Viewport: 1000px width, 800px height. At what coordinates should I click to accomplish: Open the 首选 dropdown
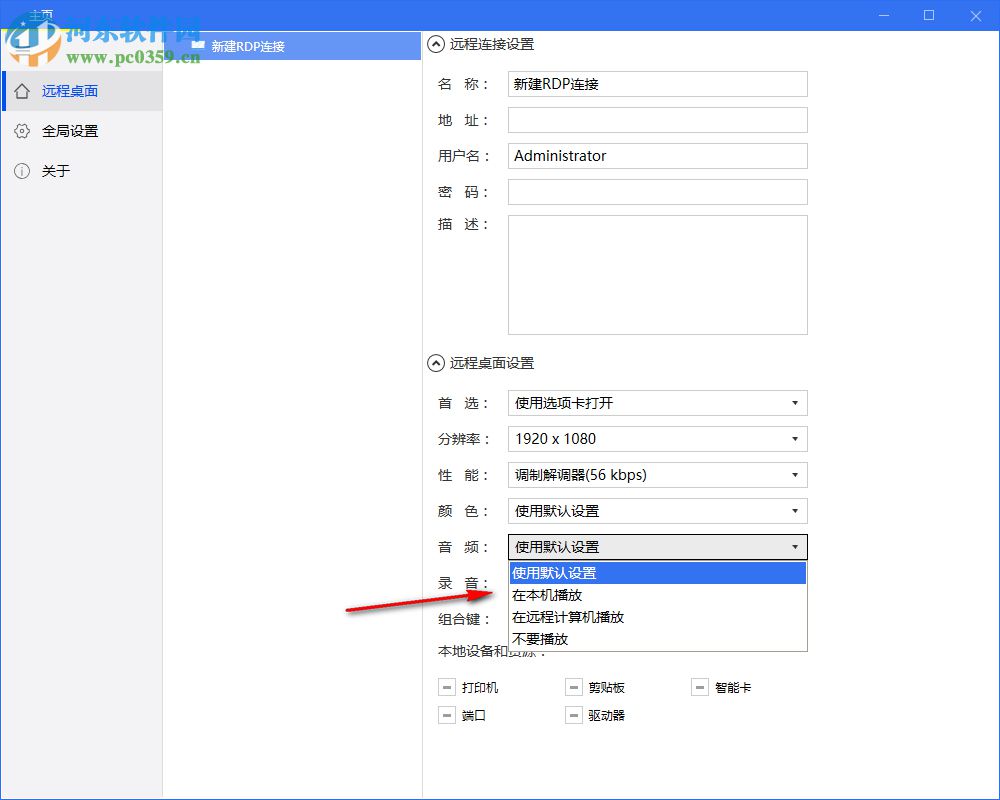pos(795,403)
